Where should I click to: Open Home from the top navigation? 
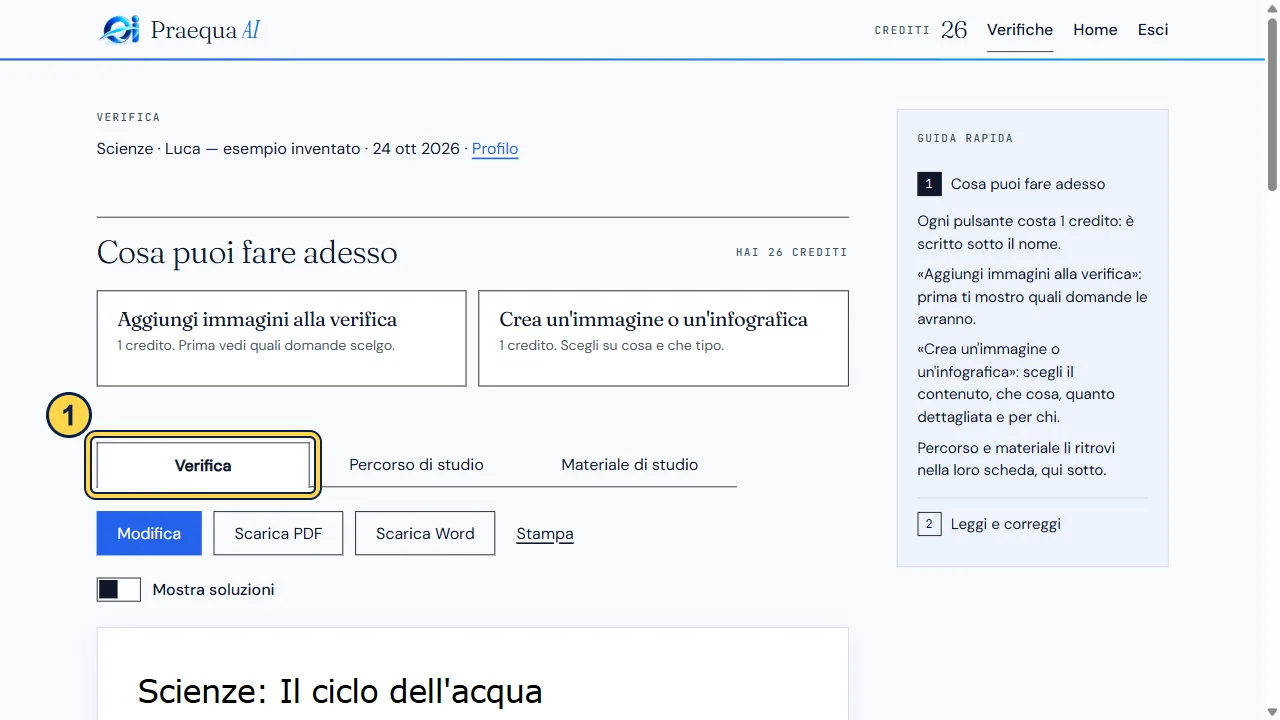1095,30
